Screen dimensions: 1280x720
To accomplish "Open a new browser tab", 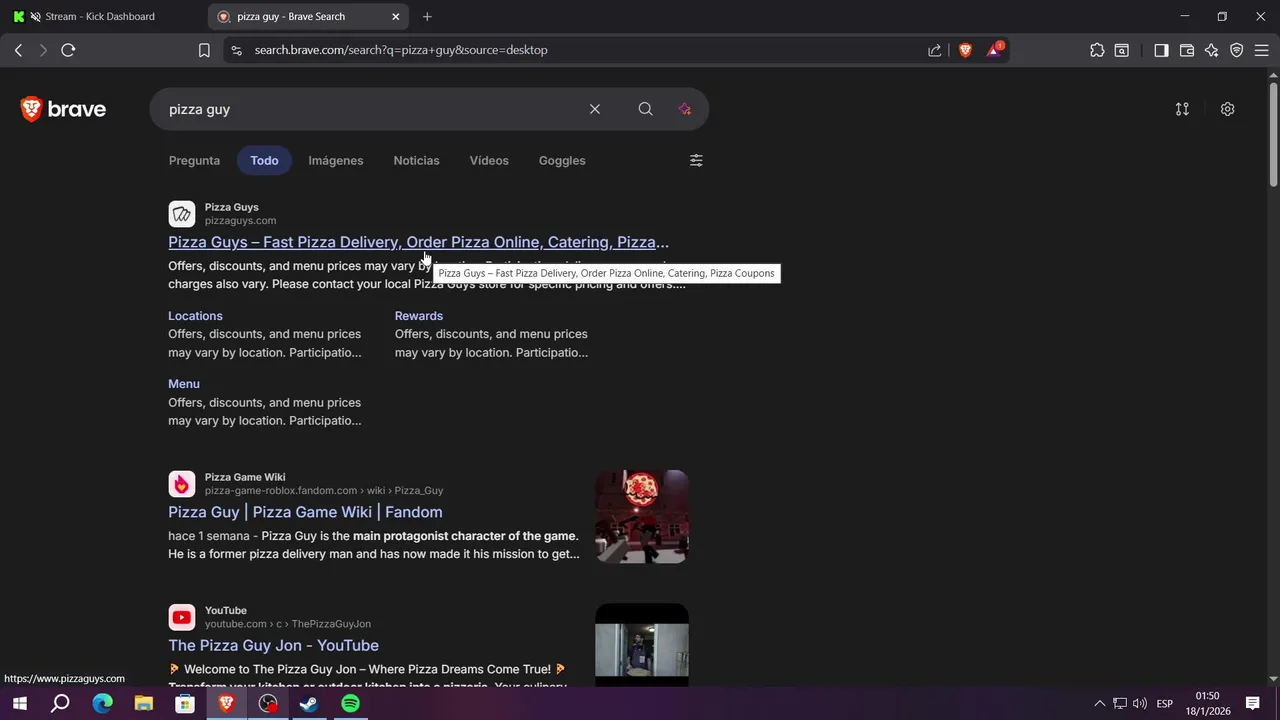I will tap(427, 16).
